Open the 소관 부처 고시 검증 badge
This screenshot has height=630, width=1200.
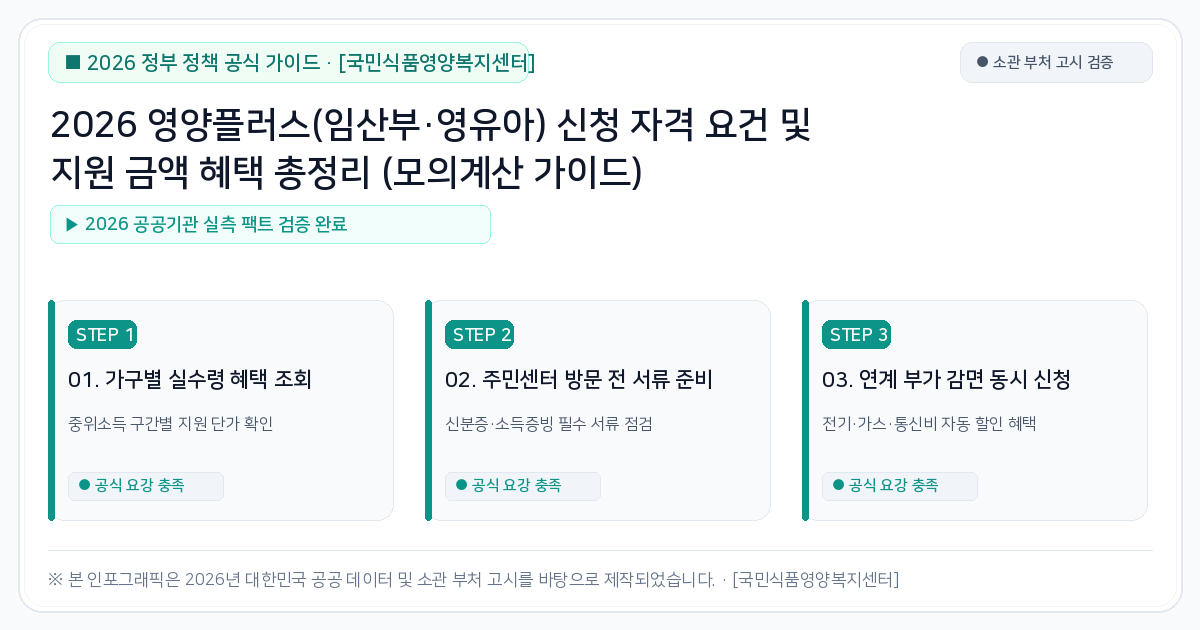pyautogui.click(x=1056, y=62)
